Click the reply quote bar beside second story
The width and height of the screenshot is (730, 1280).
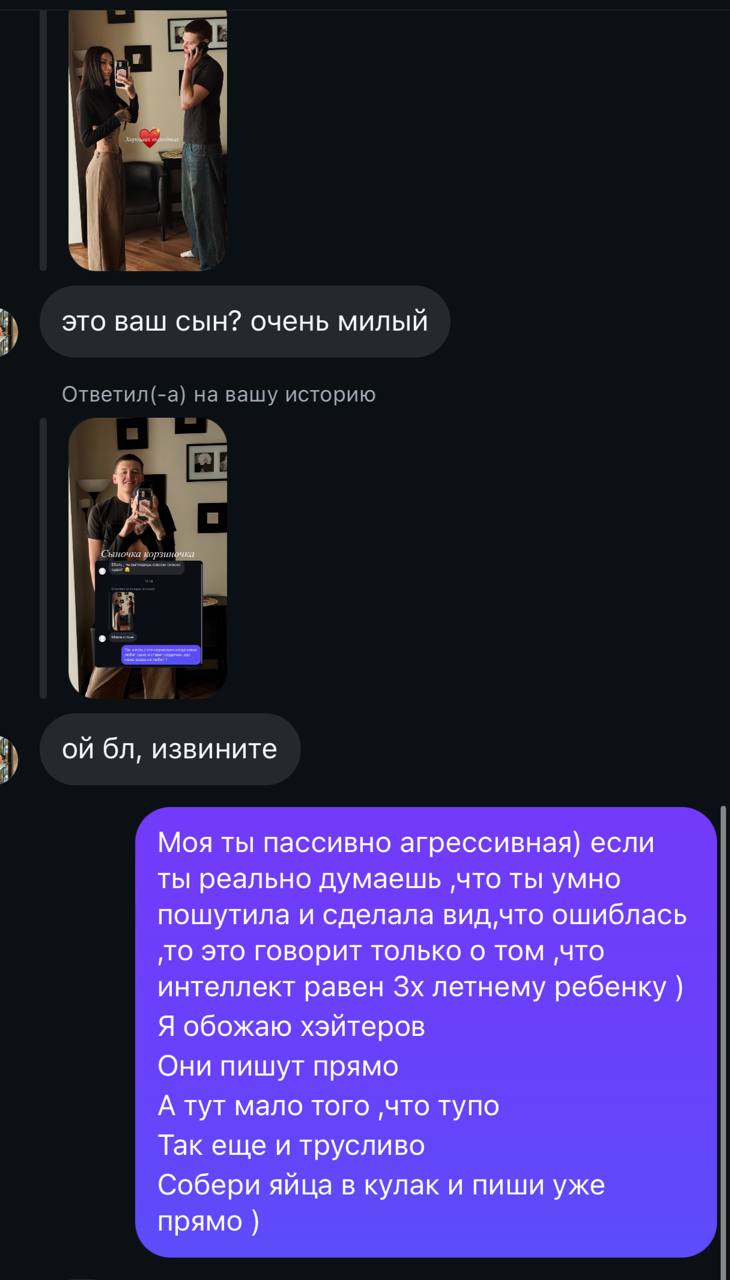pyautogui.click(x=43, y=558)
